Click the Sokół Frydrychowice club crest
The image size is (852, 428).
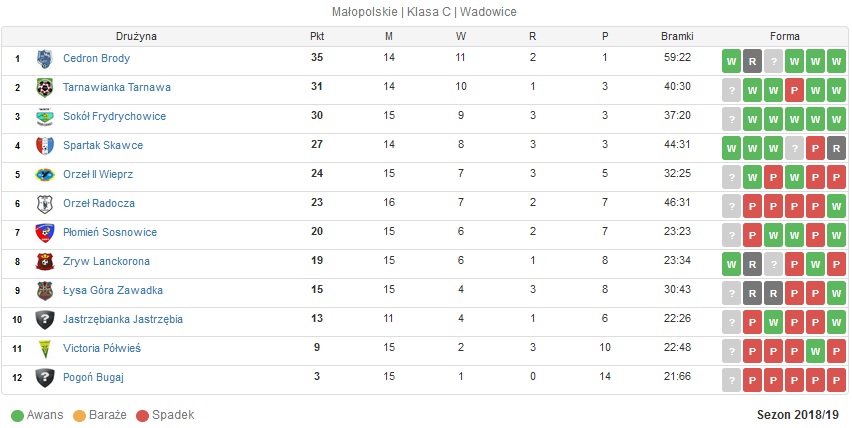pos(45,116)
